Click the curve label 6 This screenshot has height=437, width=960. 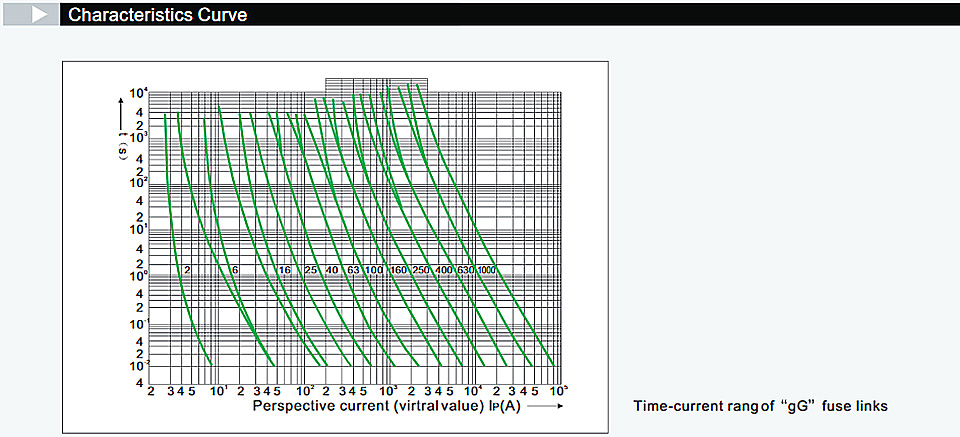point(234,270)
